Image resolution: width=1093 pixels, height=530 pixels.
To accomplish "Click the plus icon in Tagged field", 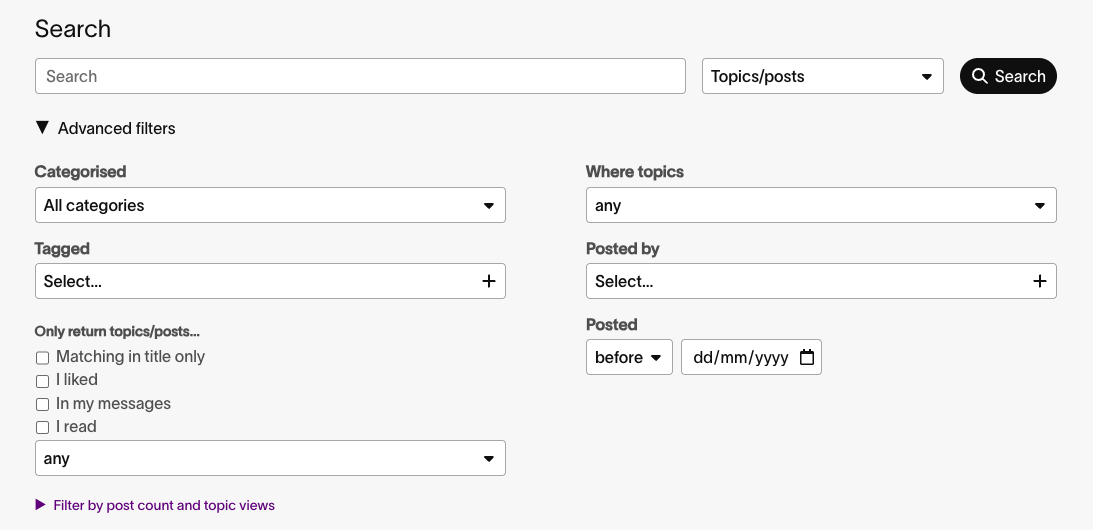I will pyautogui.click(x=489, y=281).
